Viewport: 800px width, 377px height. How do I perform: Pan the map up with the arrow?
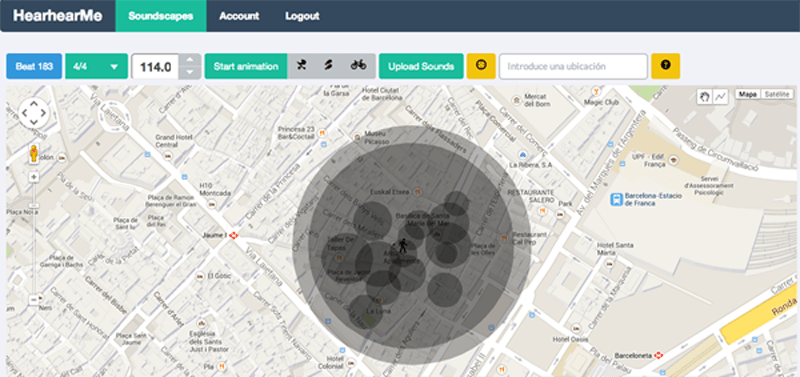tap(34, 104)
